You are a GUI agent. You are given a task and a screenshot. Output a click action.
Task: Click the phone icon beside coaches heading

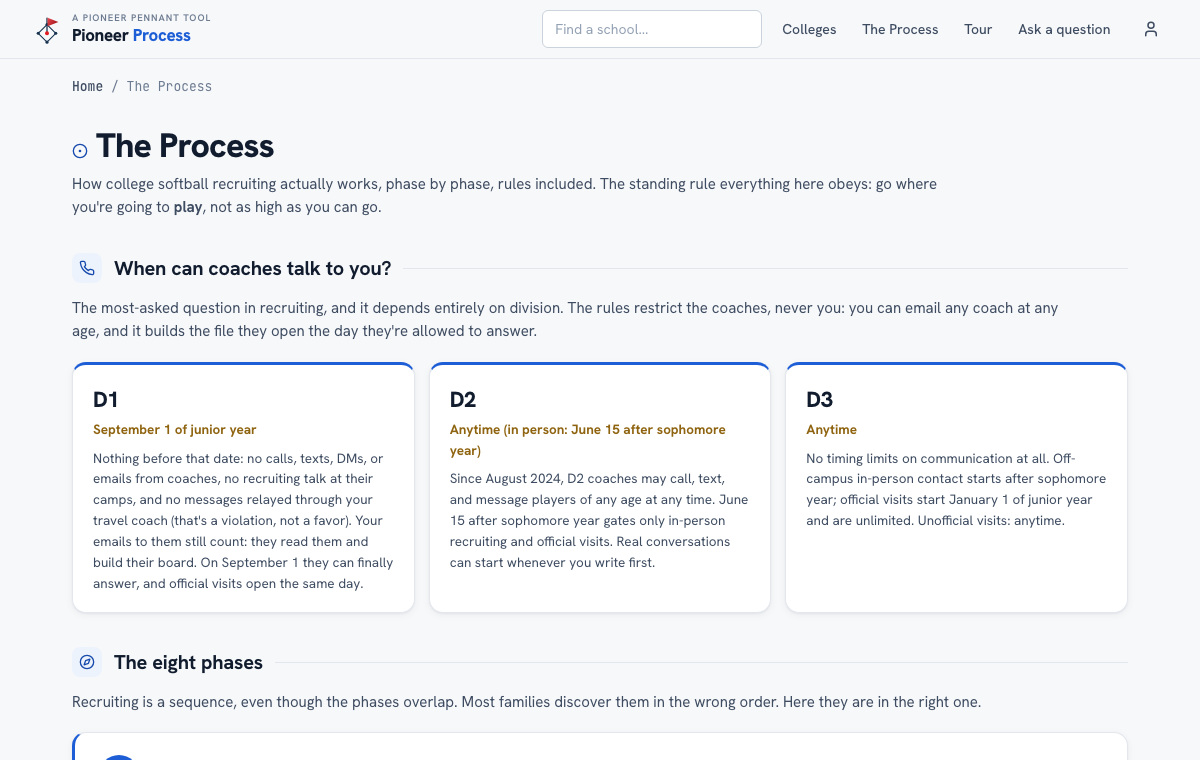click(87, 268)
